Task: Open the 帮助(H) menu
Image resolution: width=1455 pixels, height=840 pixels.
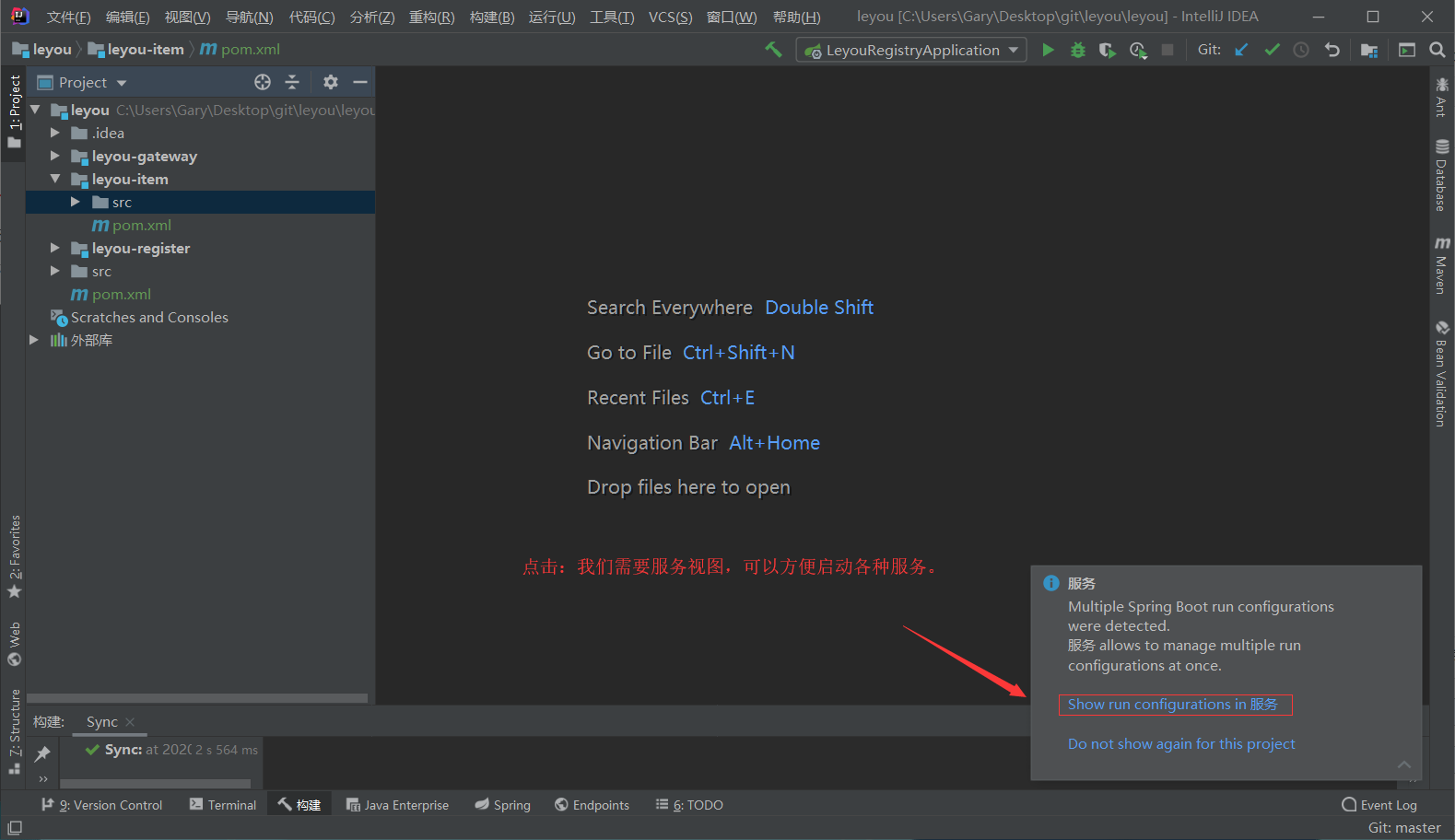Action: (796, 17)
